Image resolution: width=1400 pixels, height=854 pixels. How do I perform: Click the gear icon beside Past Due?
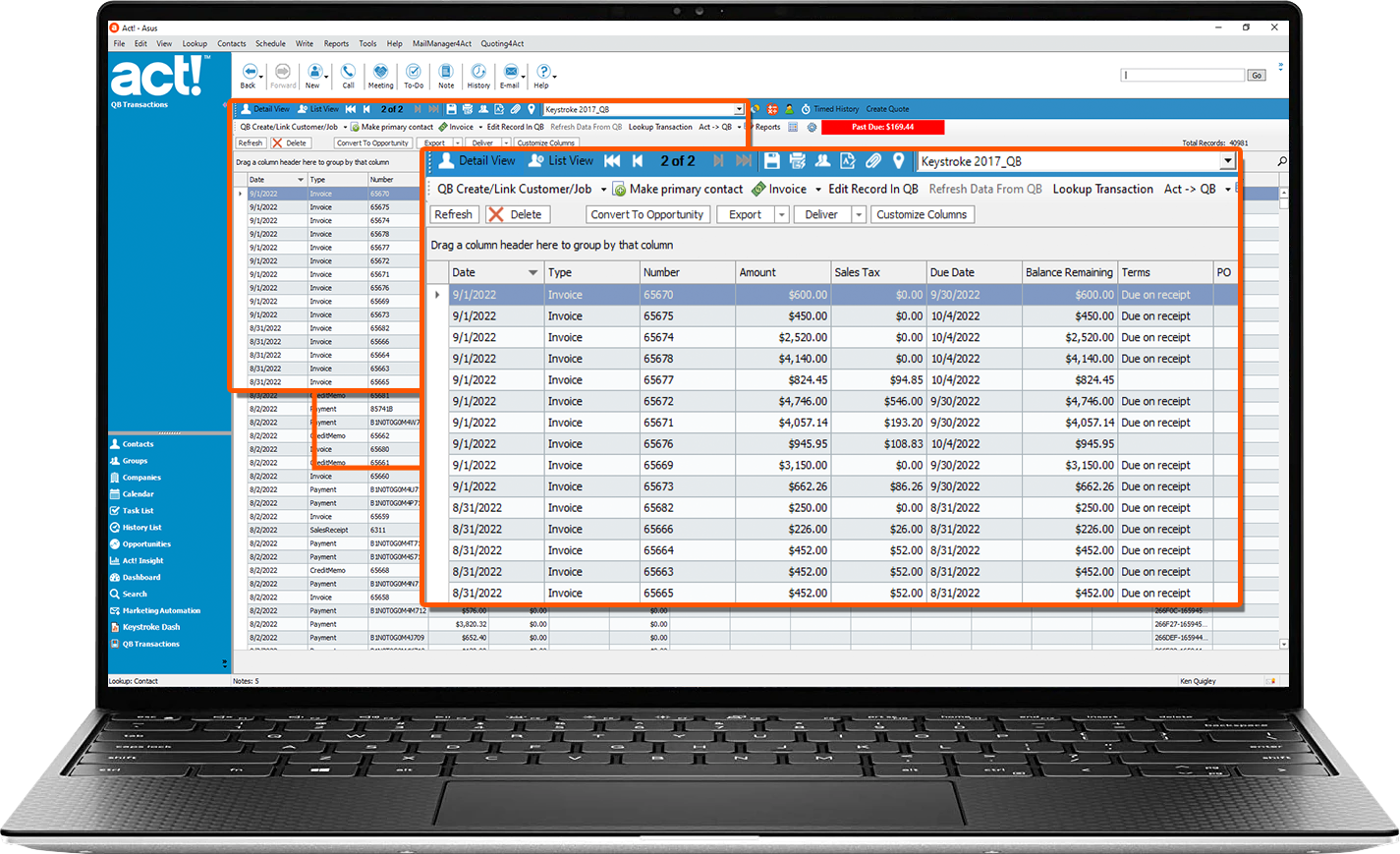point(812,127)
